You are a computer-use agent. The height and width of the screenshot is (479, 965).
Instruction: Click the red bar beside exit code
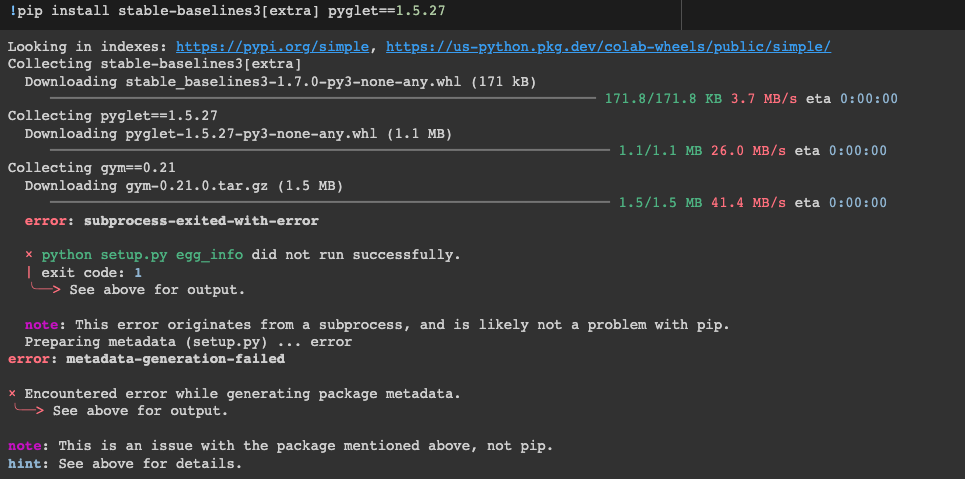coord(29,272)
